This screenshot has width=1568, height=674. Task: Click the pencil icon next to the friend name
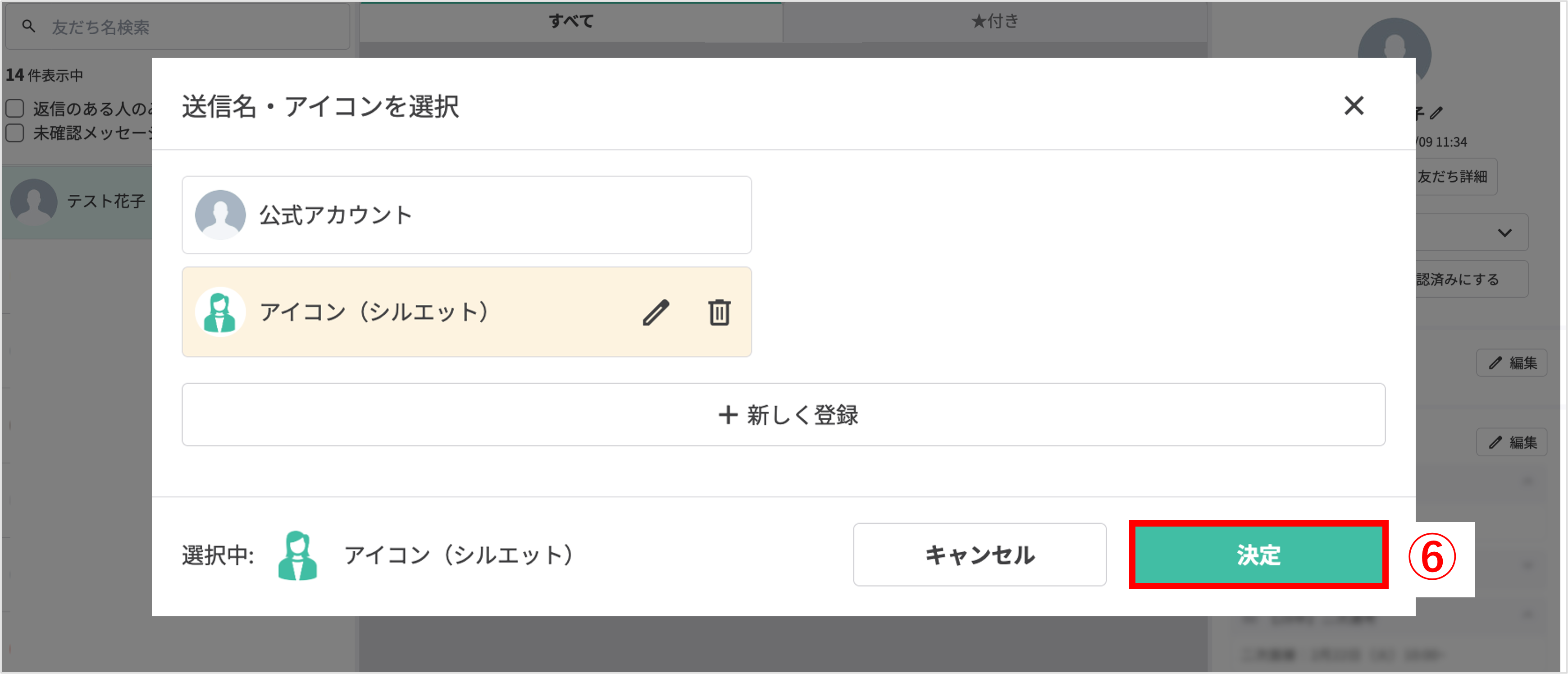tap(1437, 111)
